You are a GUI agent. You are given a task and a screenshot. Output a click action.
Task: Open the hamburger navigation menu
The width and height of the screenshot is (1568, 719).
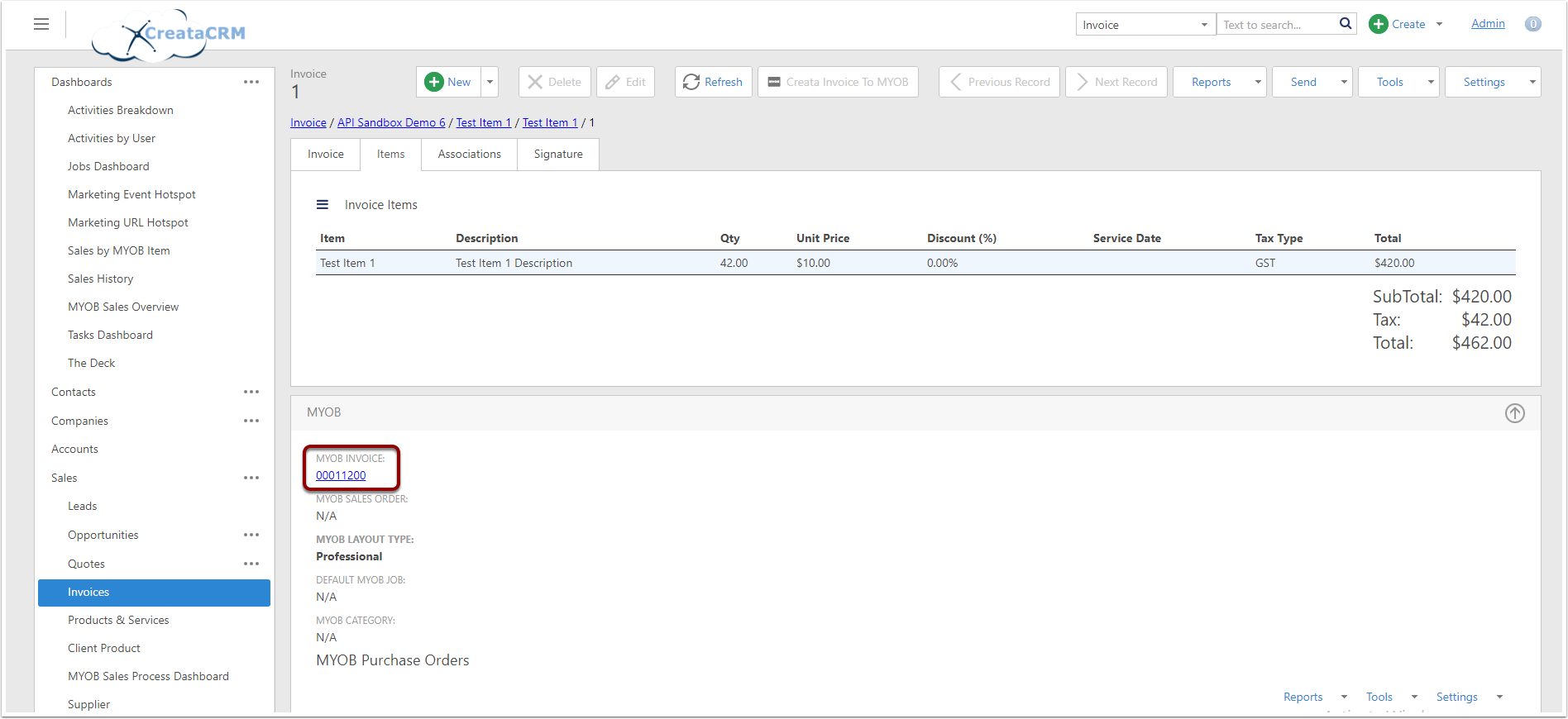pos(41,25)
